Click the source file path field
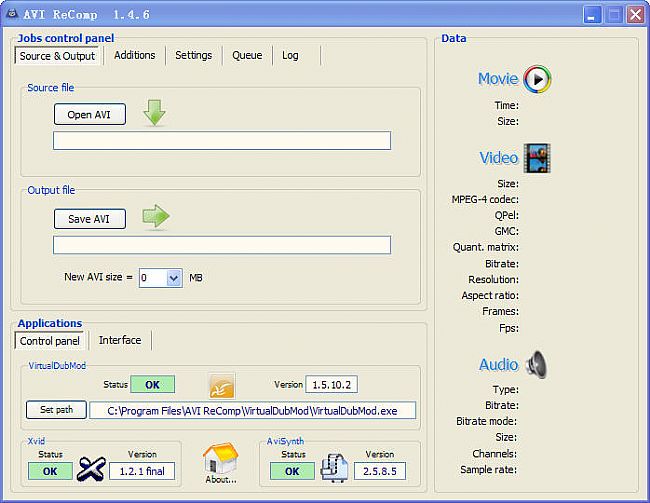650x503 pixels. click(x=222, y=141)
